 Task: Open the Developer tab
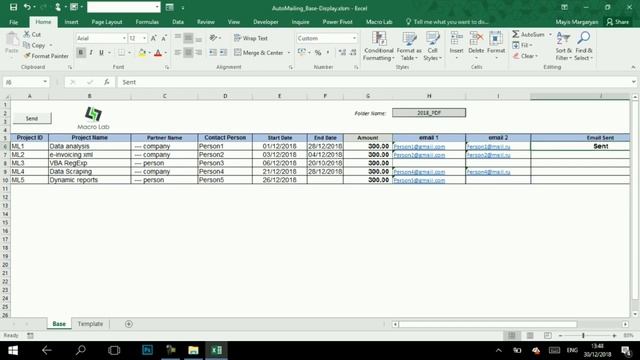click(x=266, y=22)
